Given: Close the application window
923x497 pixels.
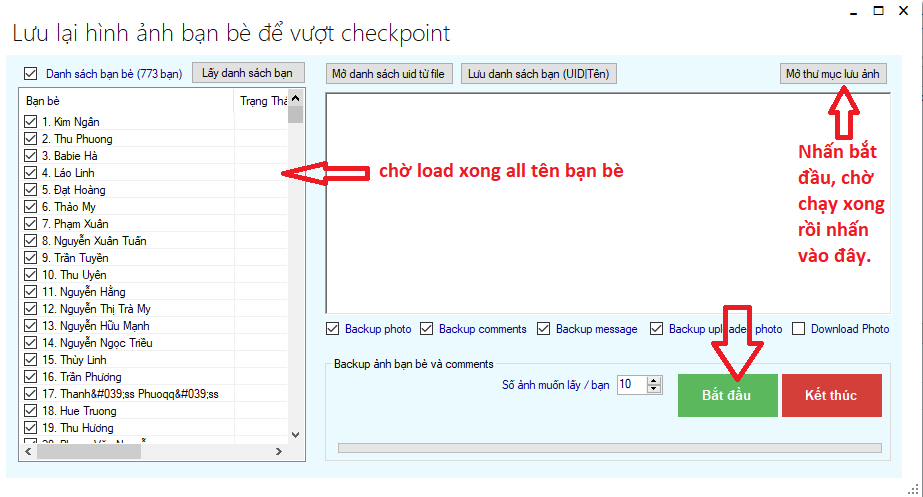Looking at the screenshot, I should point(904,11).
